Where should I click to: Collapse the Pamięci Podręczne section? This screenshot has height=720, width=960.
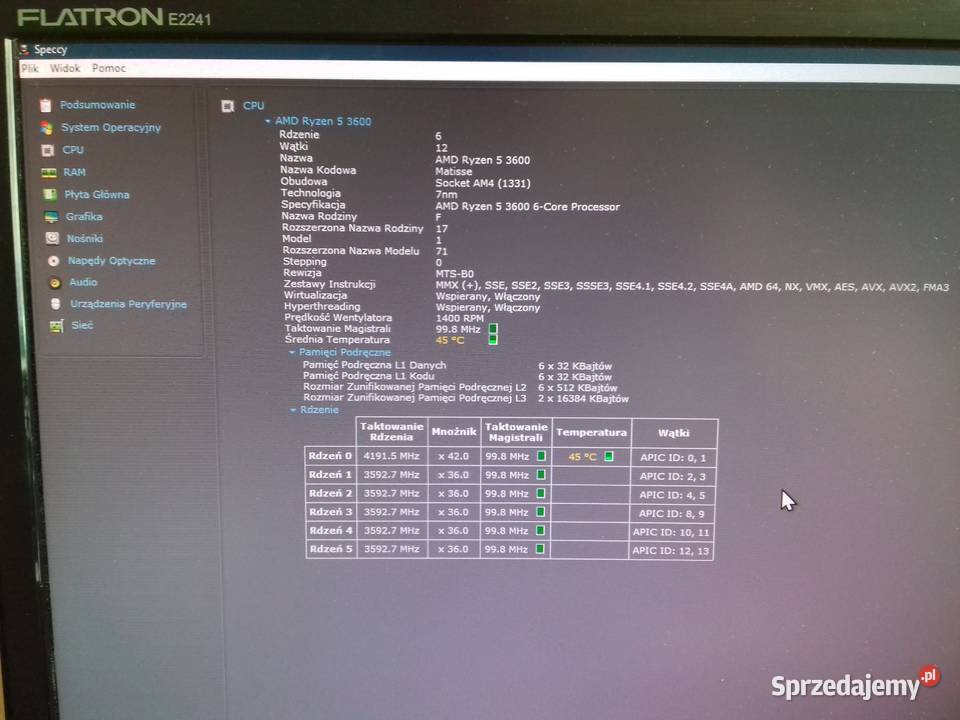tap(292, 353)
